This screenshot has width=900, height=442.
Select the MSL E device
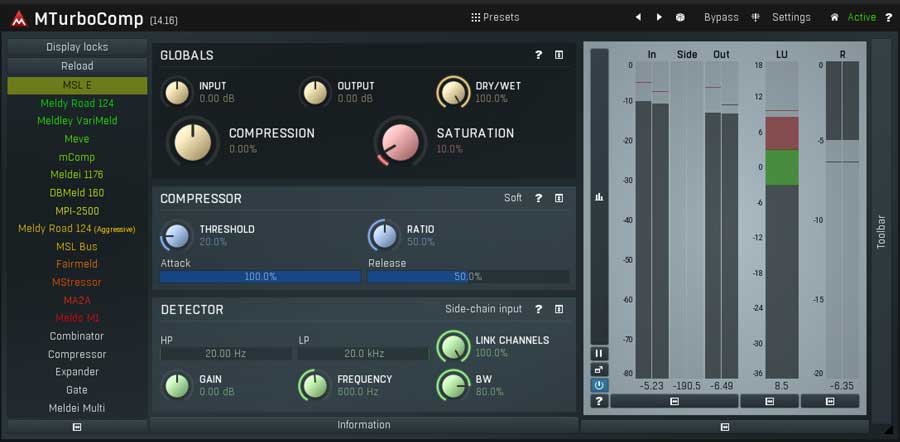click(77, 86)
